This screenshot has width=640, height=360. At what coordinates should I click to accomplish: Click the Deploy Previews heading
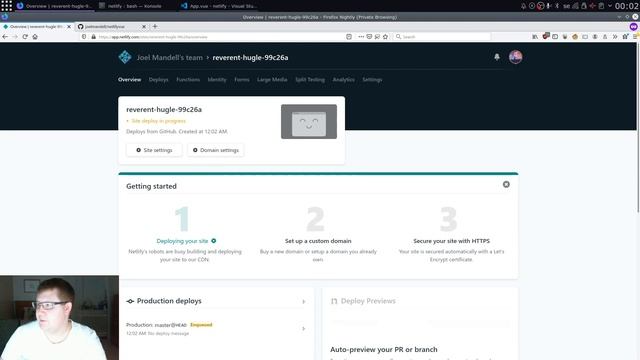coord(368,301)
